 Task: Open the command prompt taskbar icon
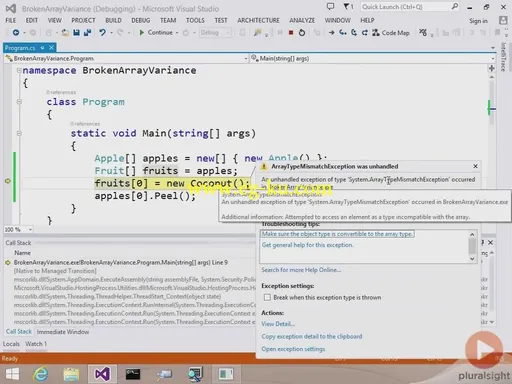pos(133,374)
